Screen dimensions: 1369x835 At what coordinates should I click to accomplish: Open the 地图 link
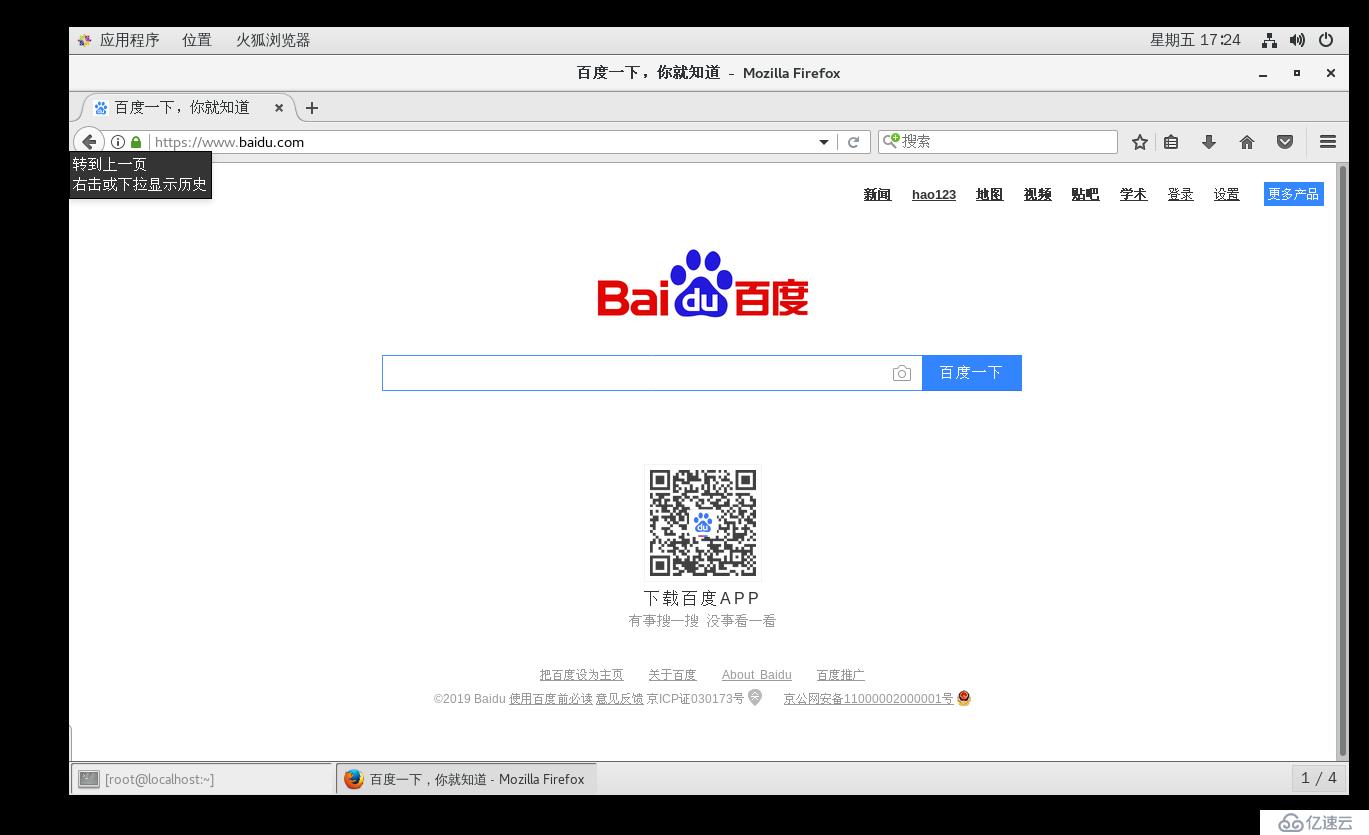pyautogui.click(x=989, y=195)
